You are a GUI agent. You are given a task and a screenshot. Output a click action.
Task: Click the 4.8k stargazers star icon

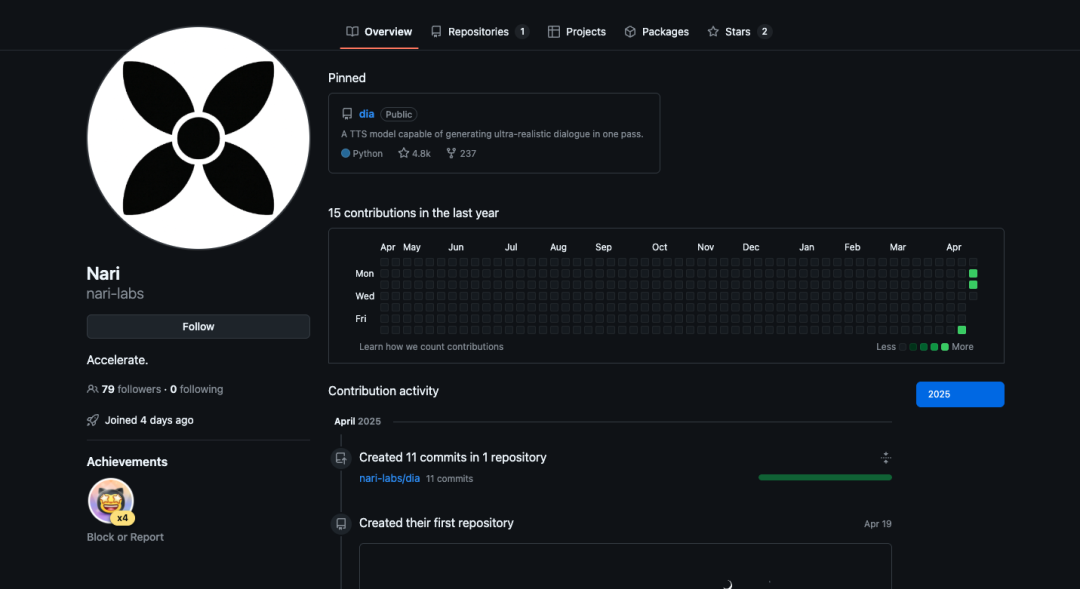point(404,153)
